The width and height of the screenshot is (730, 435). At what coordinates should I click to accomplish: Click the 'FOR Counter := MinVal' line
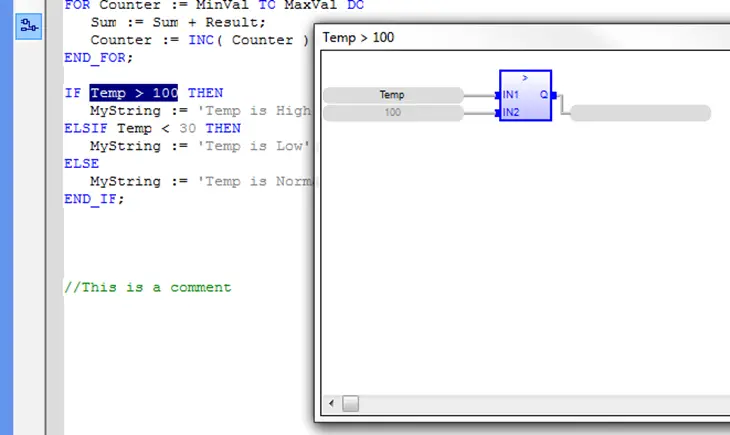(x=214, y=5)
